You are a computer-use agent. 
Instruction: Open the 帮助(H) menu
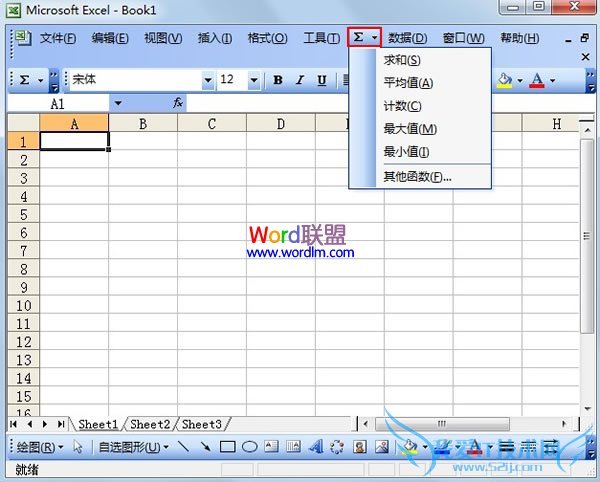pyautogui.click(x=520, y=38)
